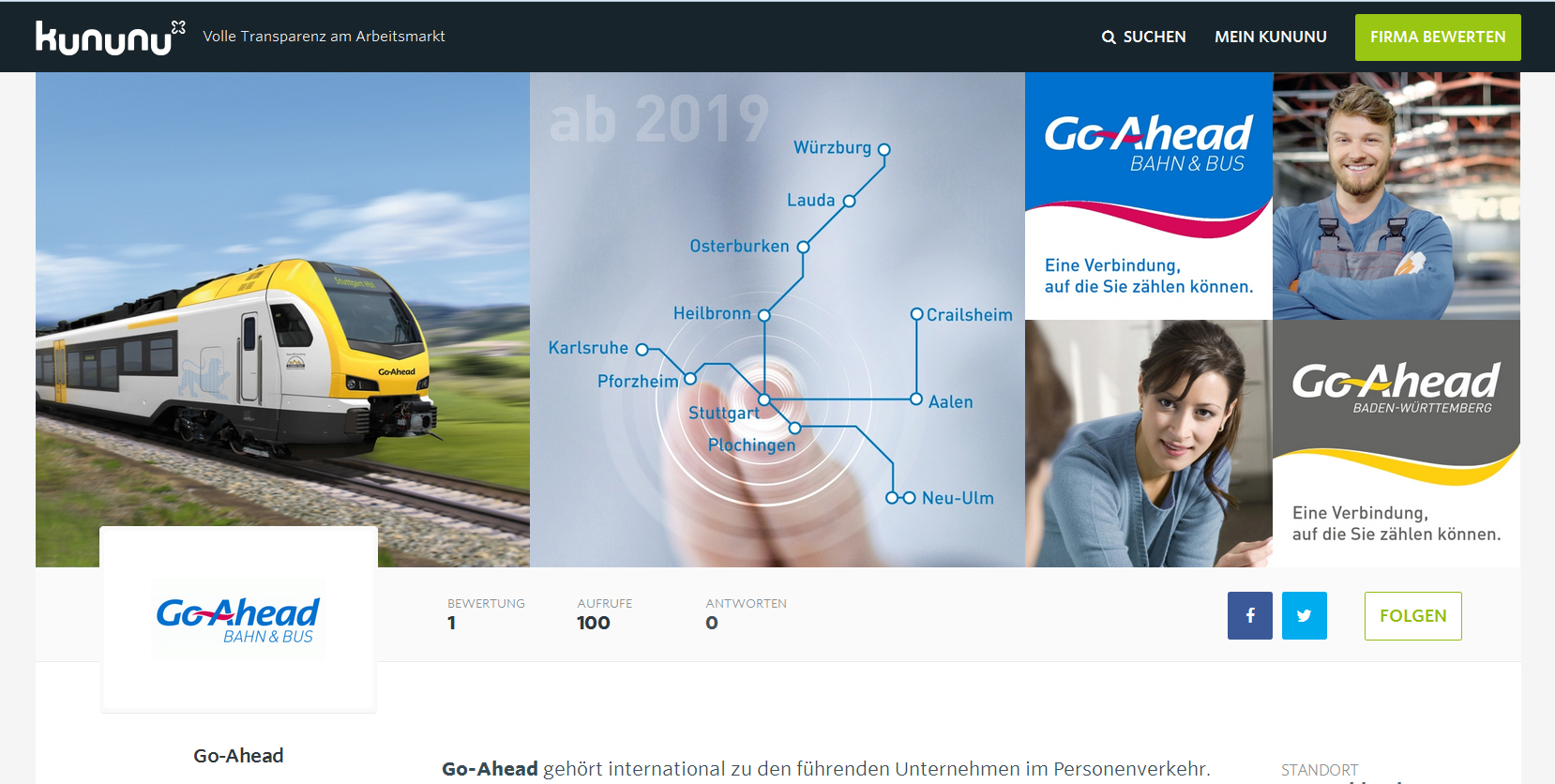
Task: Click the tagline Volle Transparenz am Arbeitsmarkt
Action: coord(324,37)
